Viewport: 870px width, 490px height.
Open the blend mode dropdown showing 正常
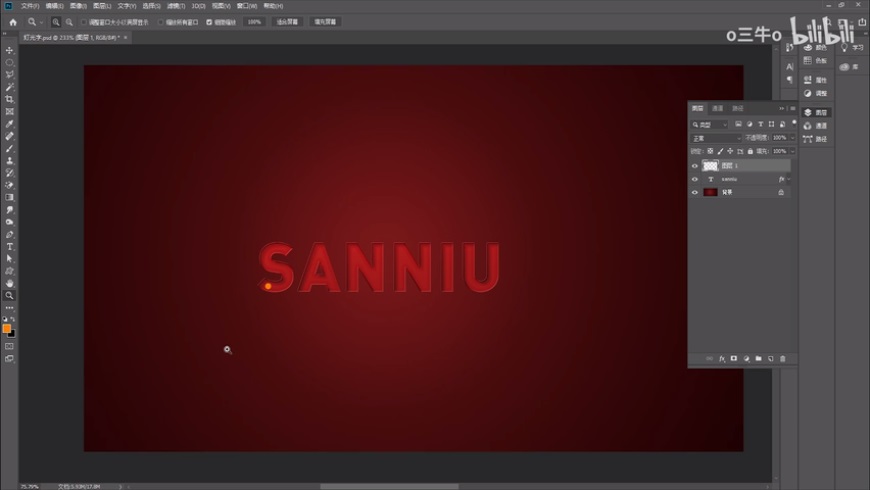[716, 138]
